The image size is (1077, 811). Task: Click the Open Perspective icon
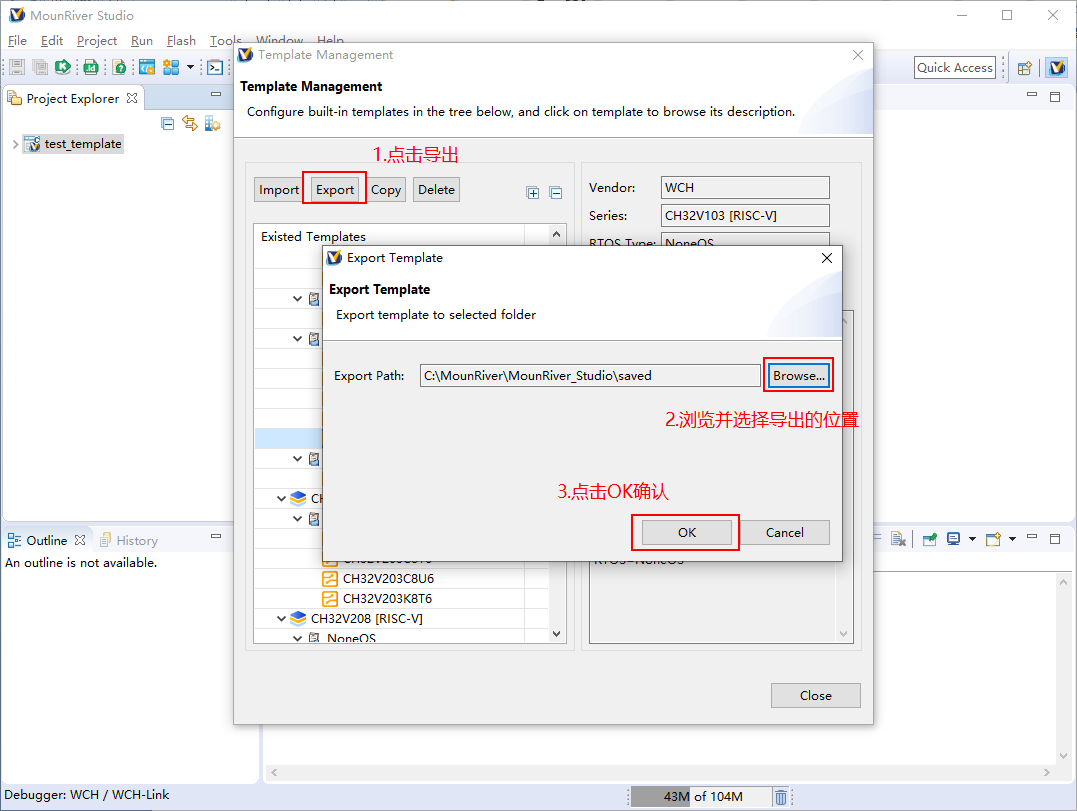coord(1025,68)
